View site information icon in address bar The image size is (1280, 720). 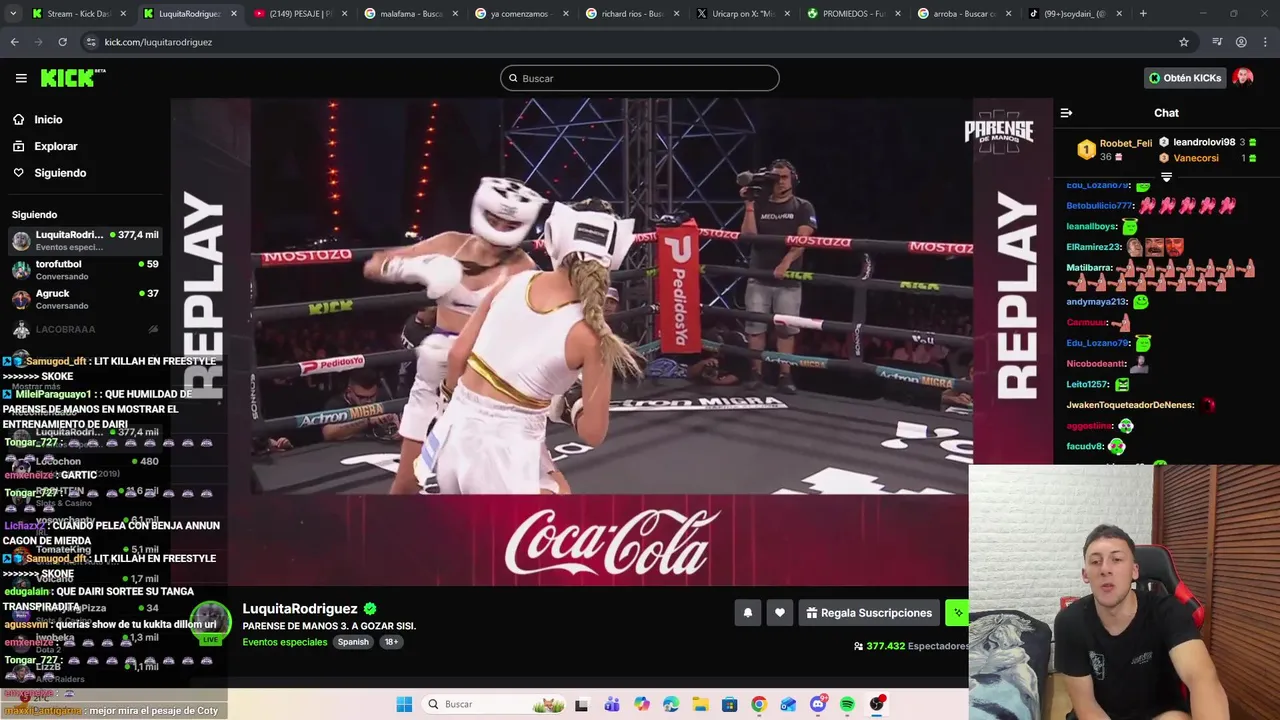pyautogui.click(x=91, y=42)
